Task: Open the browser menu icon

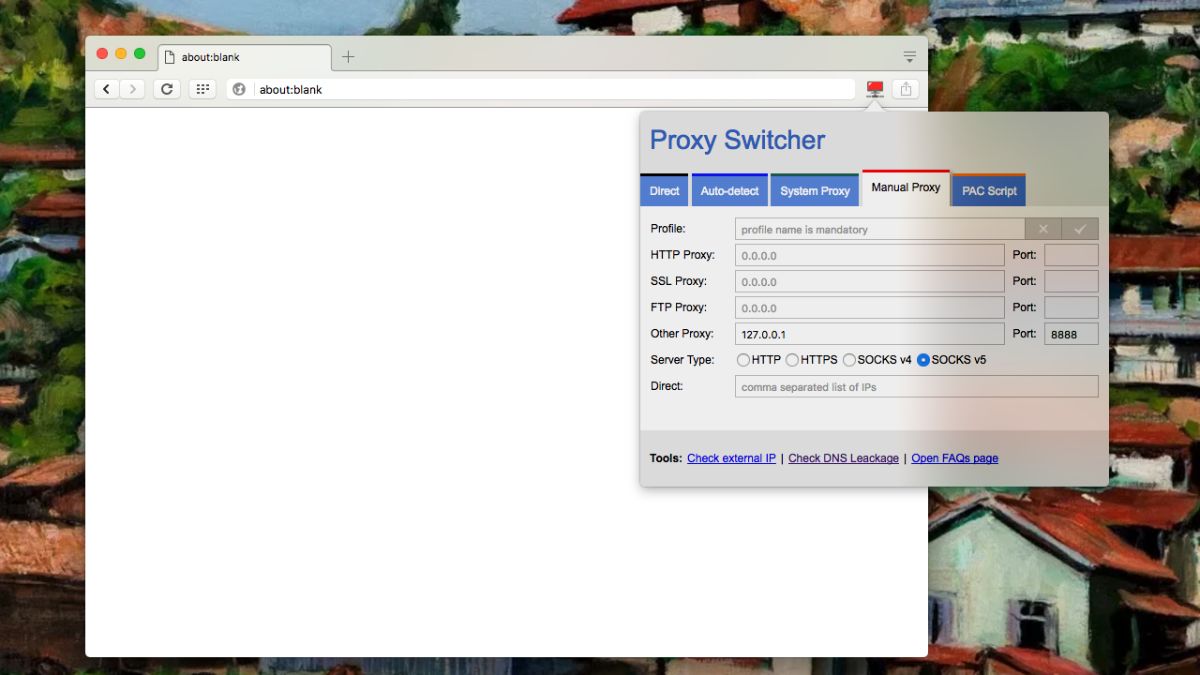Action: click(908, 57)
